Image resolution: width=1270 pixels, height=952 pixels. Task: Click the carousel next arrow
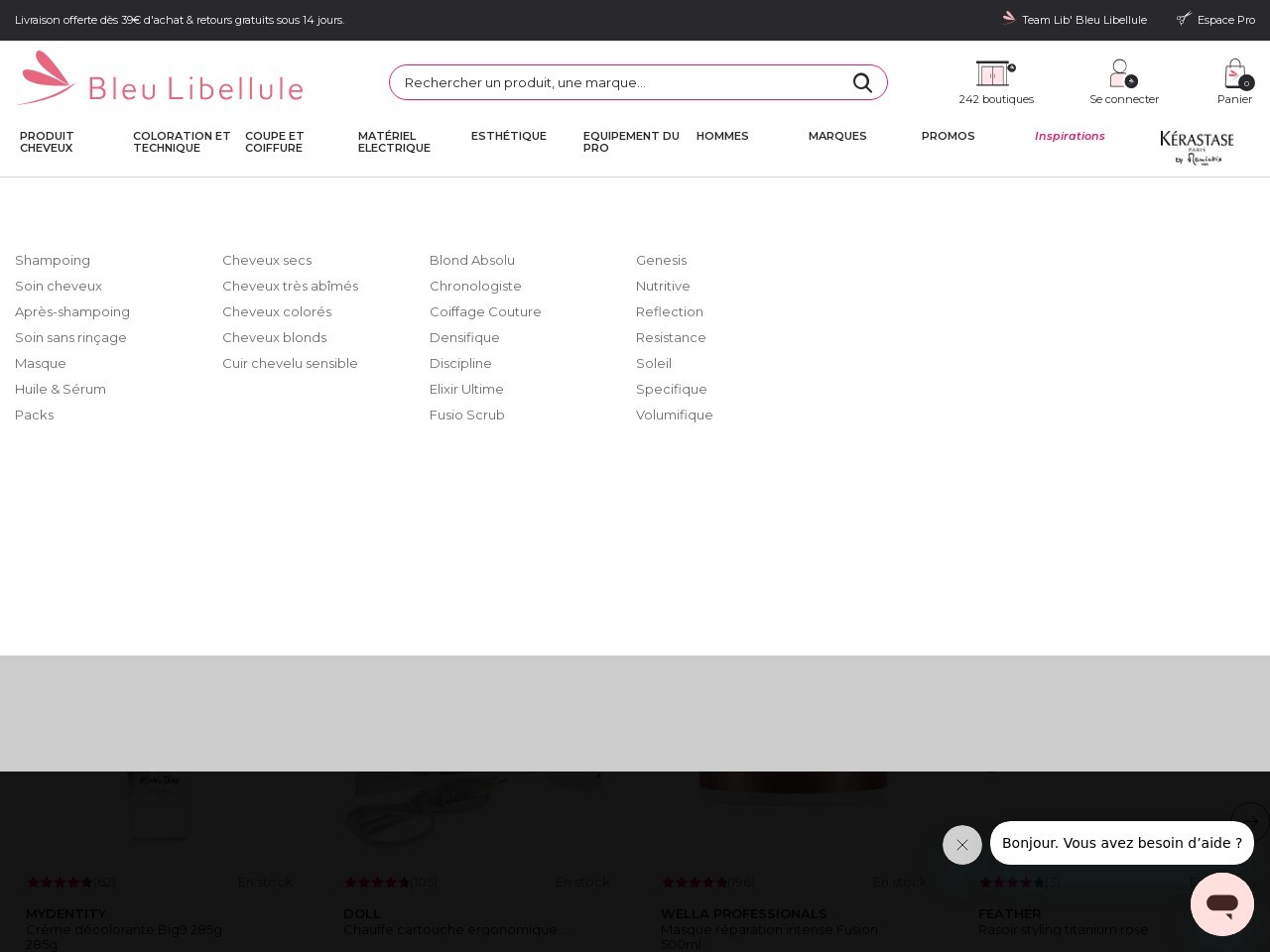pos(1249,821)
